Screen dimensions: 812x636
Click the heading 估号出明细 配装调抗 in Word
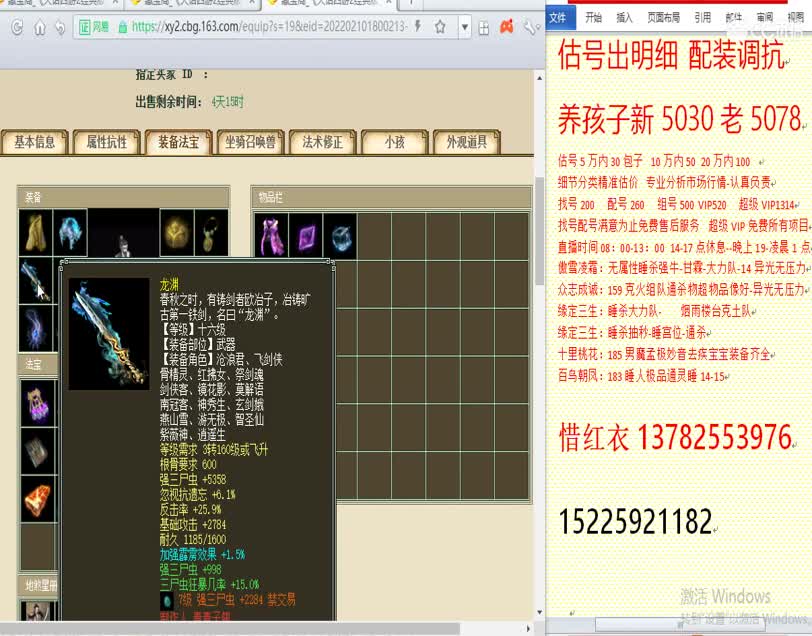pos(672,55)
